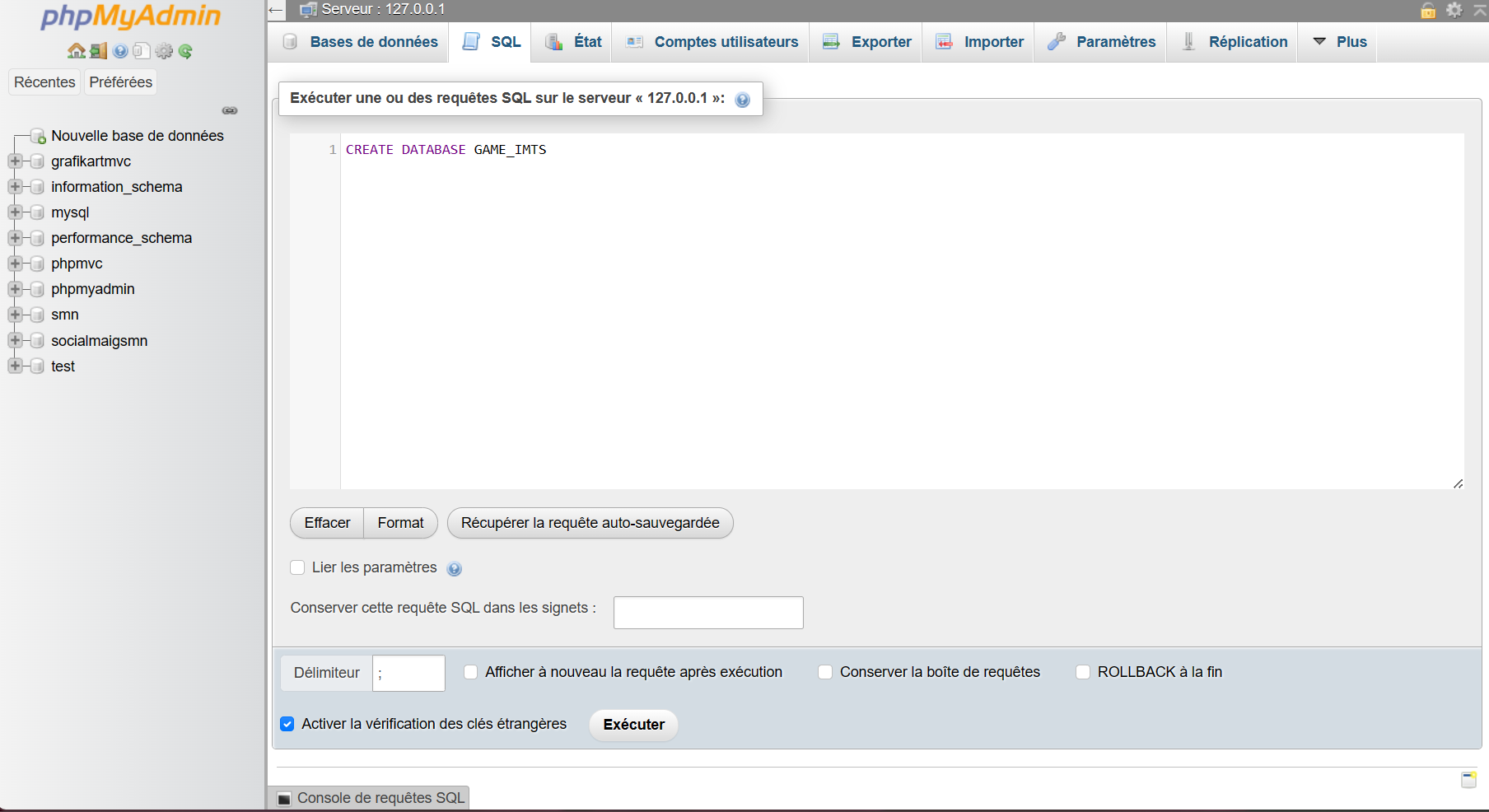Check ROLLBACK à la fin option
The width and height of the screenshot is (1489, 812).
1083,672
